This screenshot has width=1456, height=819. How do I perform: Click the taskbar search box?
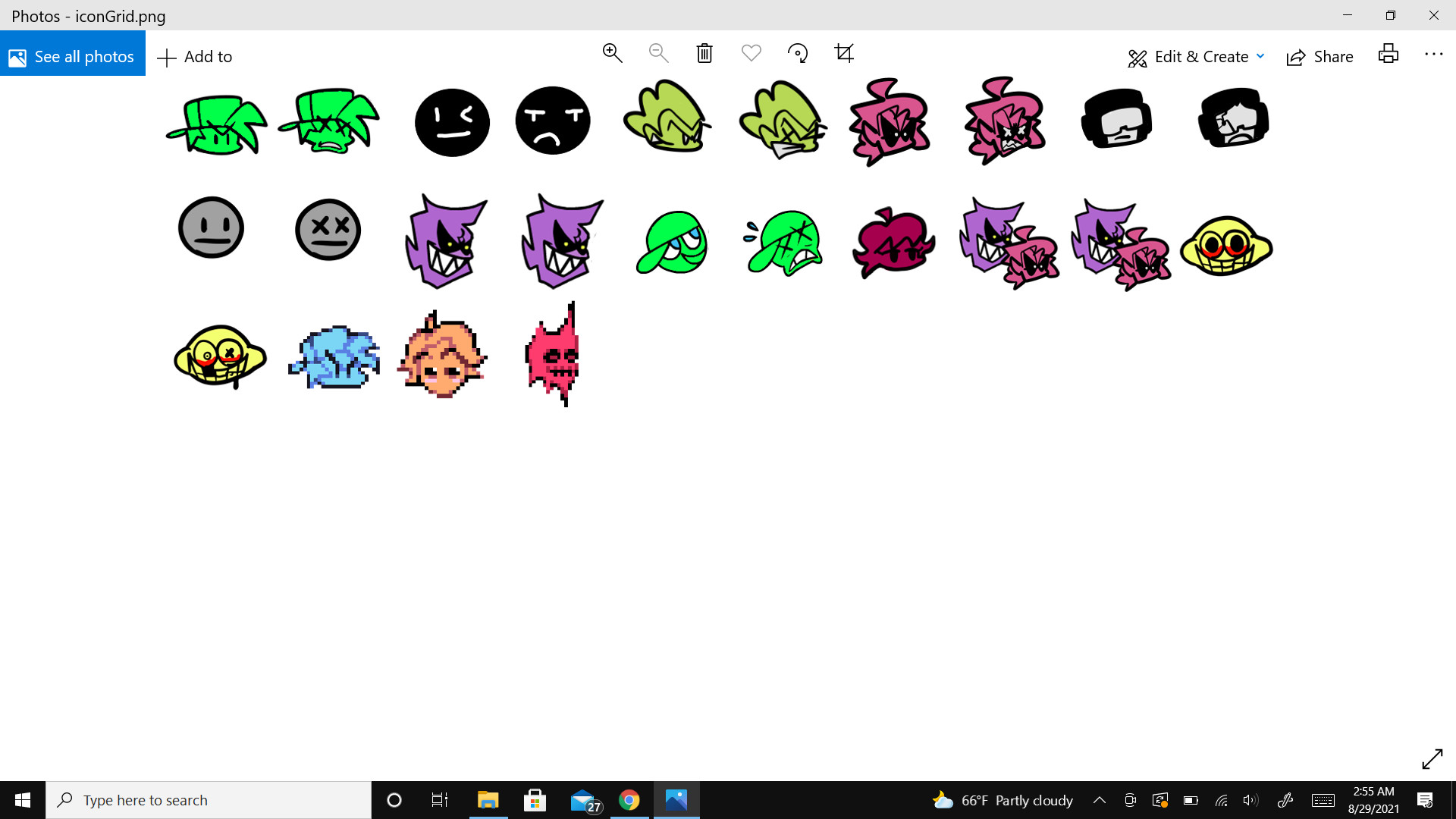click(x=209, y=800)
